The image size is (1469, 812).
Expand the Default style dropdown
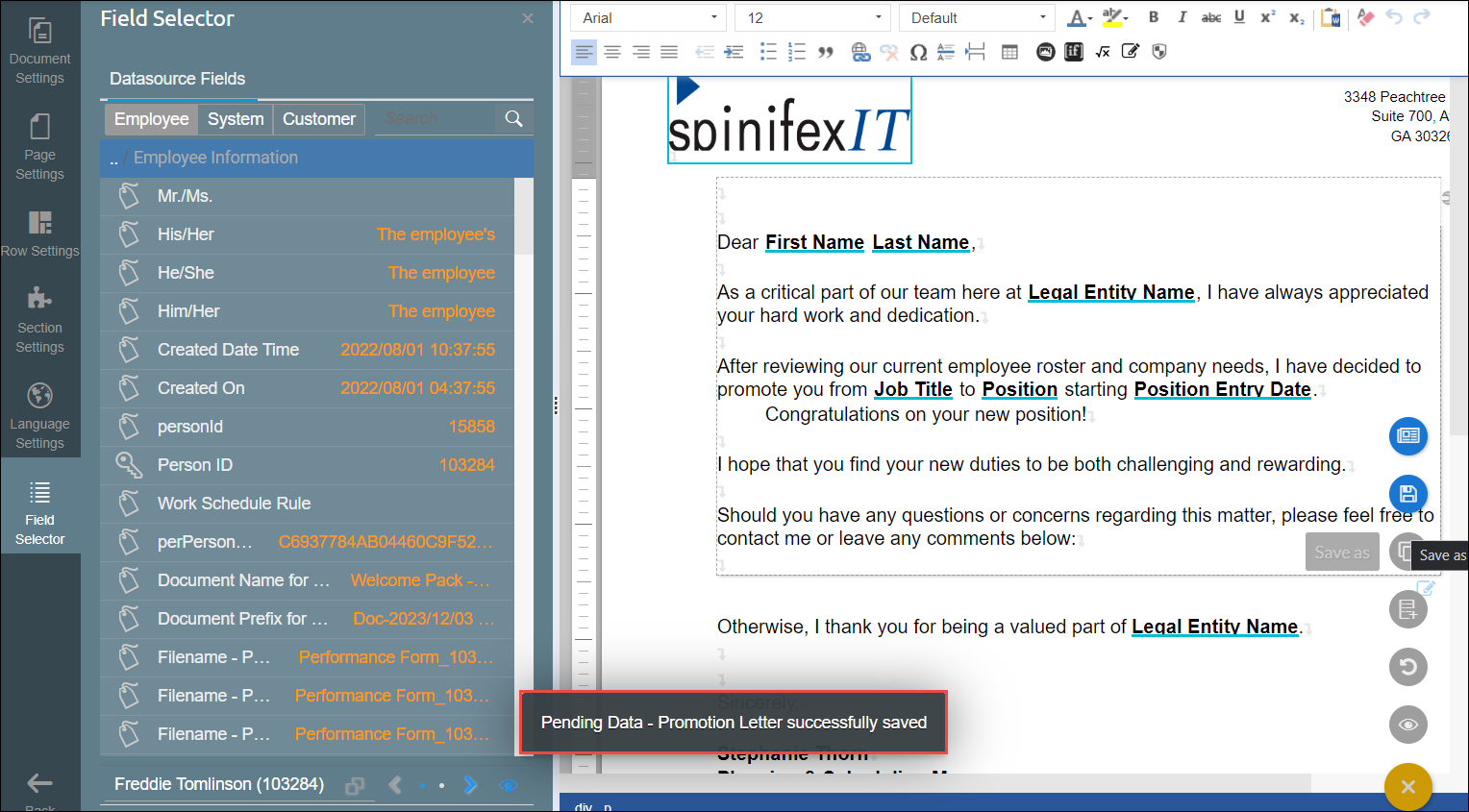coord(977,17)
